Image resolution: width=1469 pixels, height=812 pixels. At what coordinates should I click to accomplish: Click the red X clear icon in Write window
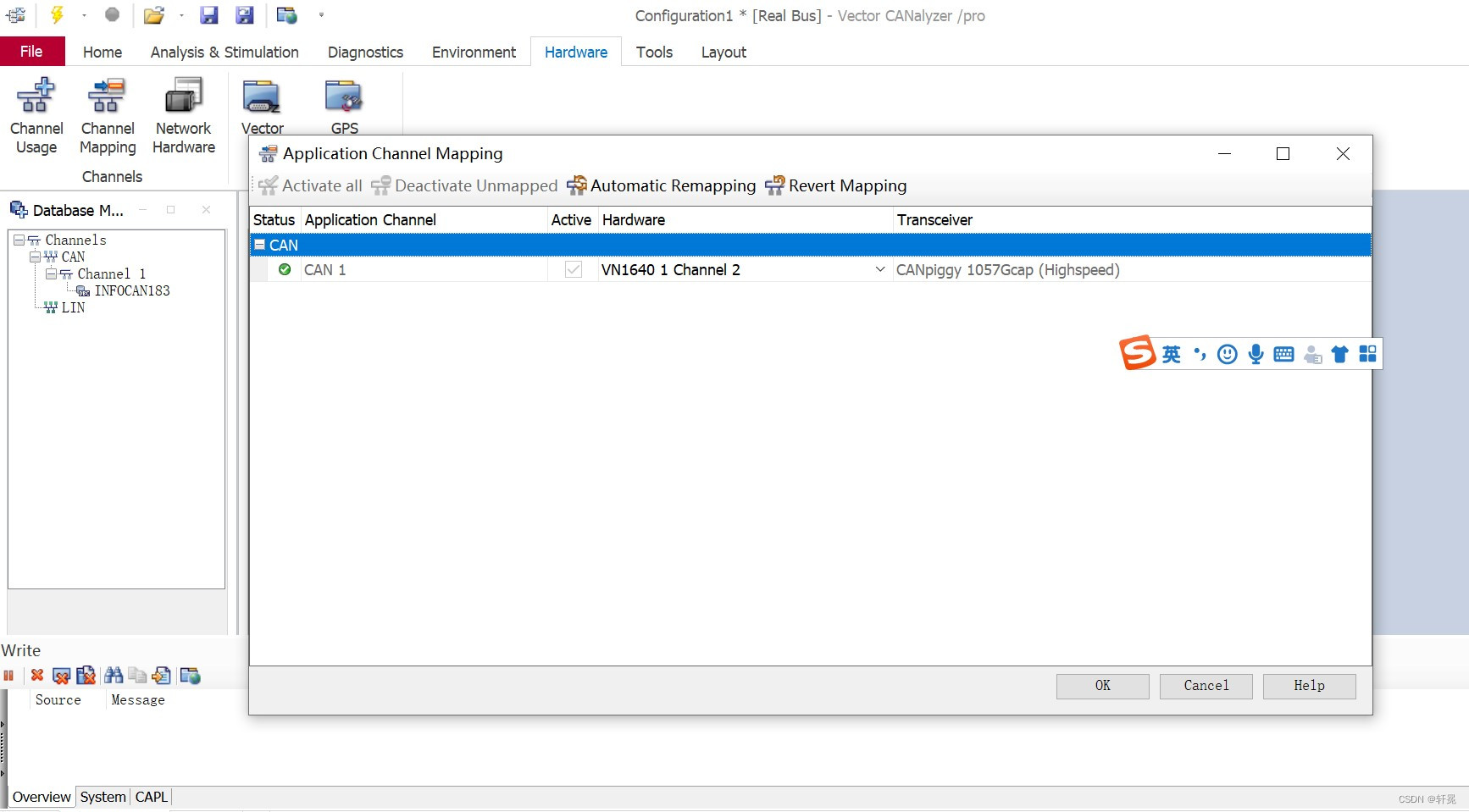pyautogui.click(x=37, y=676)
